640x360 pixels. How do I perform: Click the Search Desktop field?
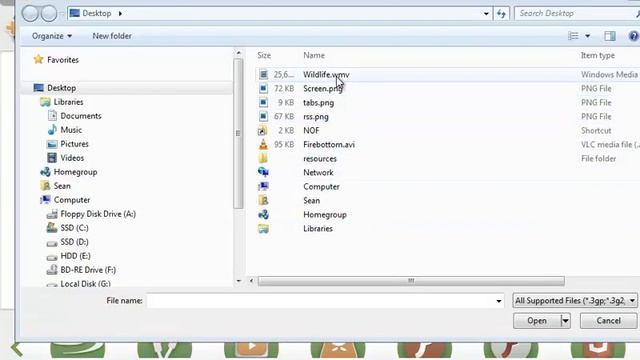click(576, 13)
